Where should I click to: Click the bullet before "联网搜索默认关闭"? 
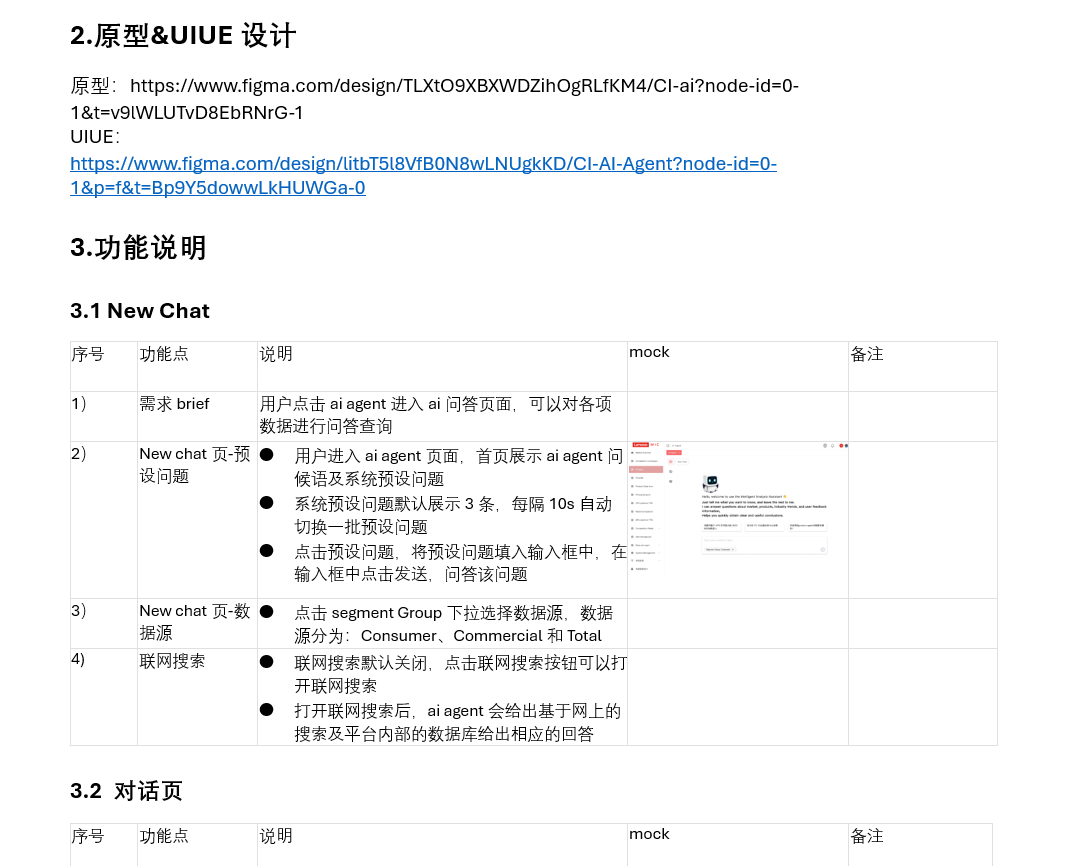(x=267, y=662)
